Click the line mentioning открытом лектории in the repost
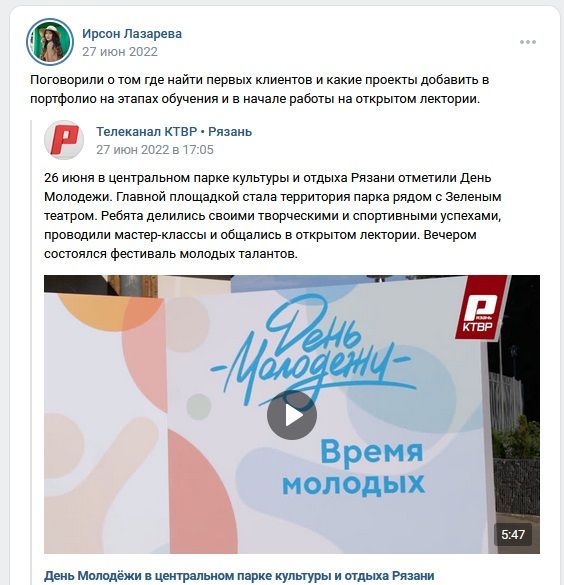The width and height of the screenshot is (564, 585). click(x=260, y=235)
